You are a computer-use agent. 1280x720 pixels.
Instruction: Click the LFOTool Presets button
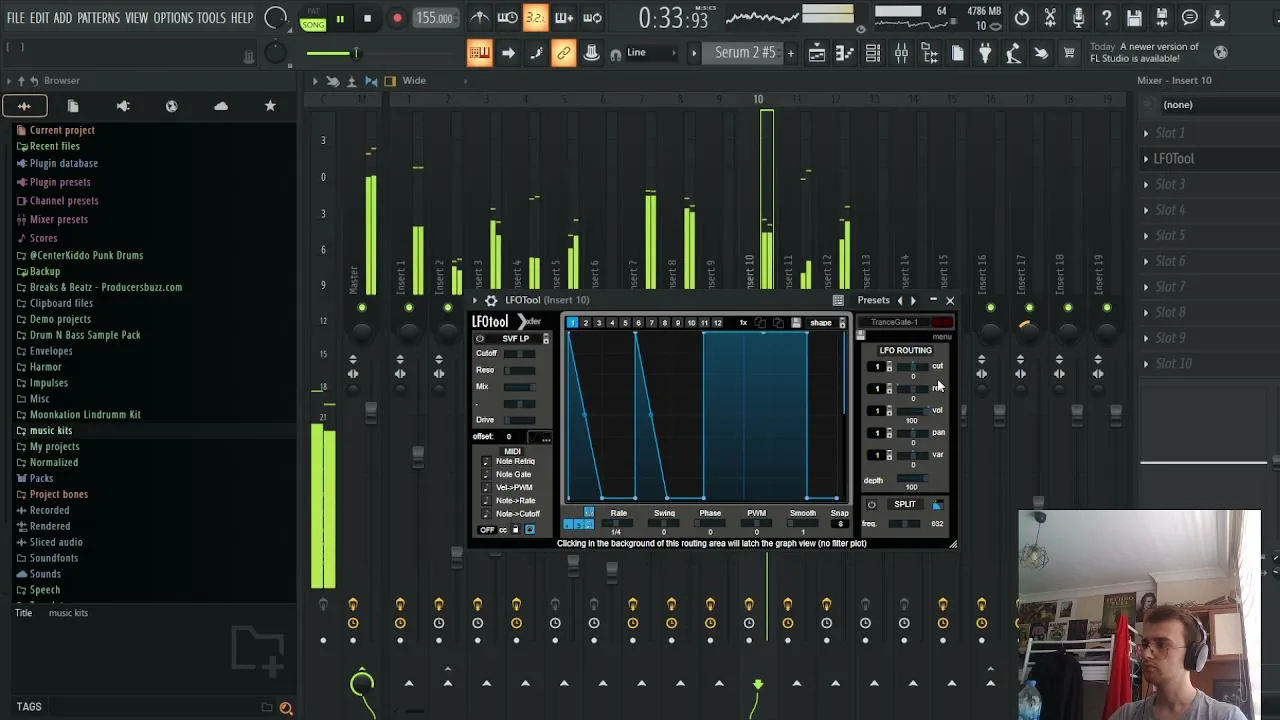click(x=873, y=300)
